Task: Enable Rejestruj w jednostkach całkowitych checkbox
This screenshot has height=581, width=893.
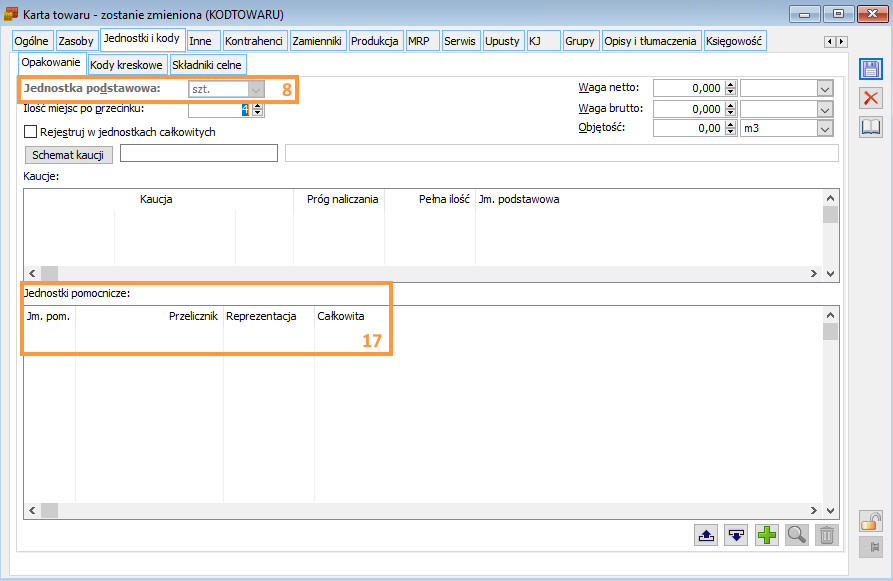Action: [x=30, y=131]
